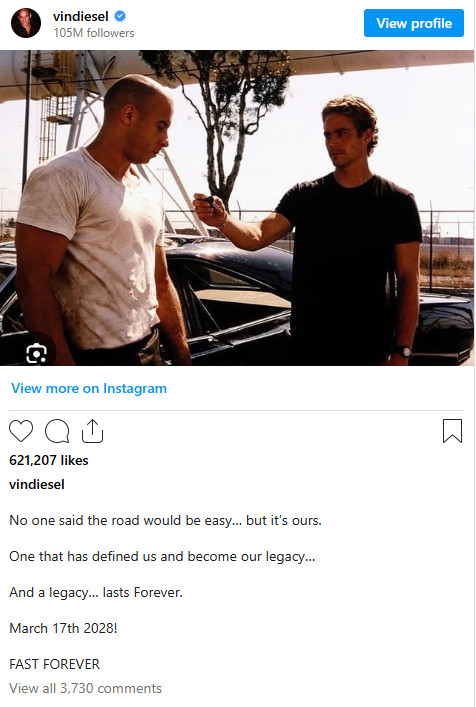Screen dimensions: 476x707
Task: Click the post photo of two men
Action: [237, 208]
